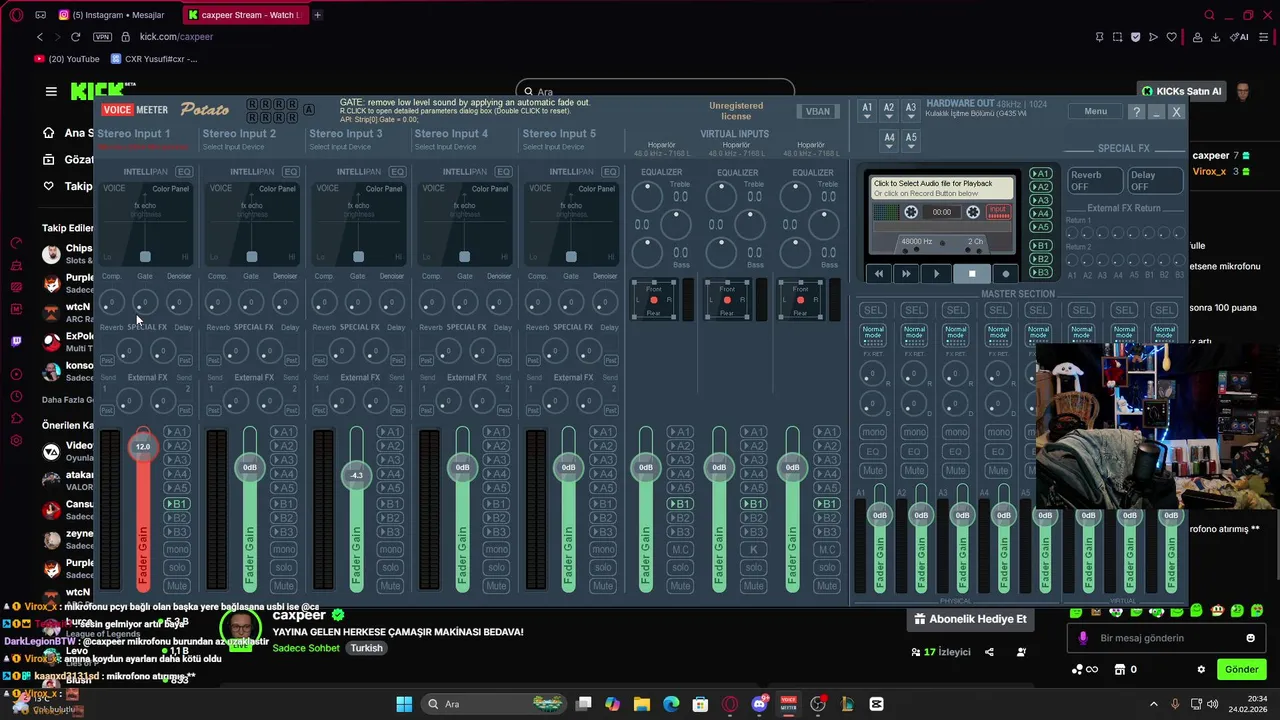Fast-forward the cassette recorder
Viewport: 1280px width, 720px height.
tap(906, 273)
